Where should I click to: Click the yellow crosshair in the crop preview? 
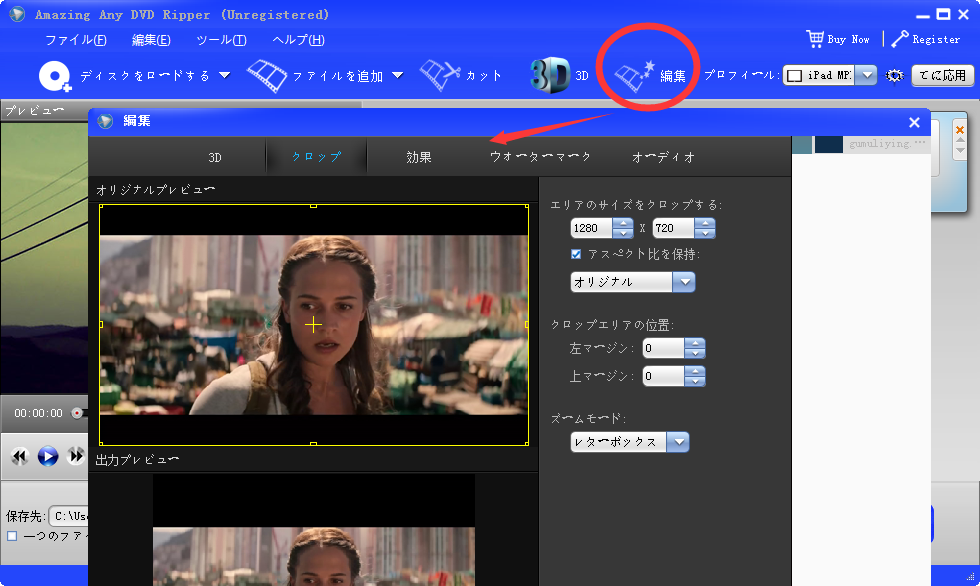pyautogui.click(x=313, y=324)
